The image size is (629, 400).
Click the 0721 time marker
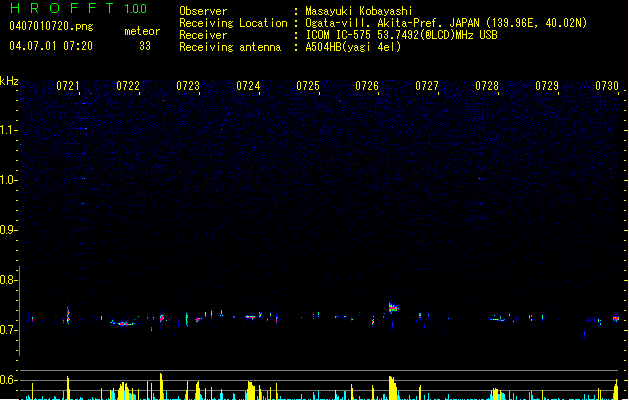[67, 85]
